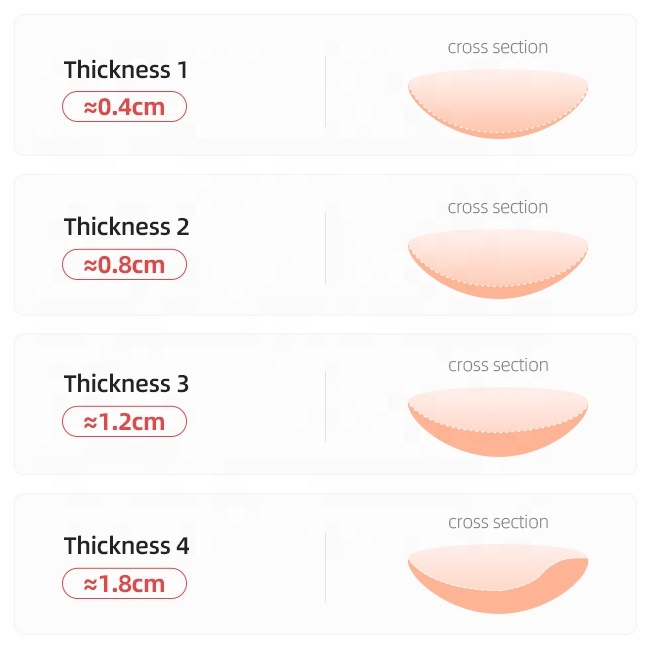Click the vertical divider in Thickness 2 card
650x650 pixels.
tap(325, 249)
